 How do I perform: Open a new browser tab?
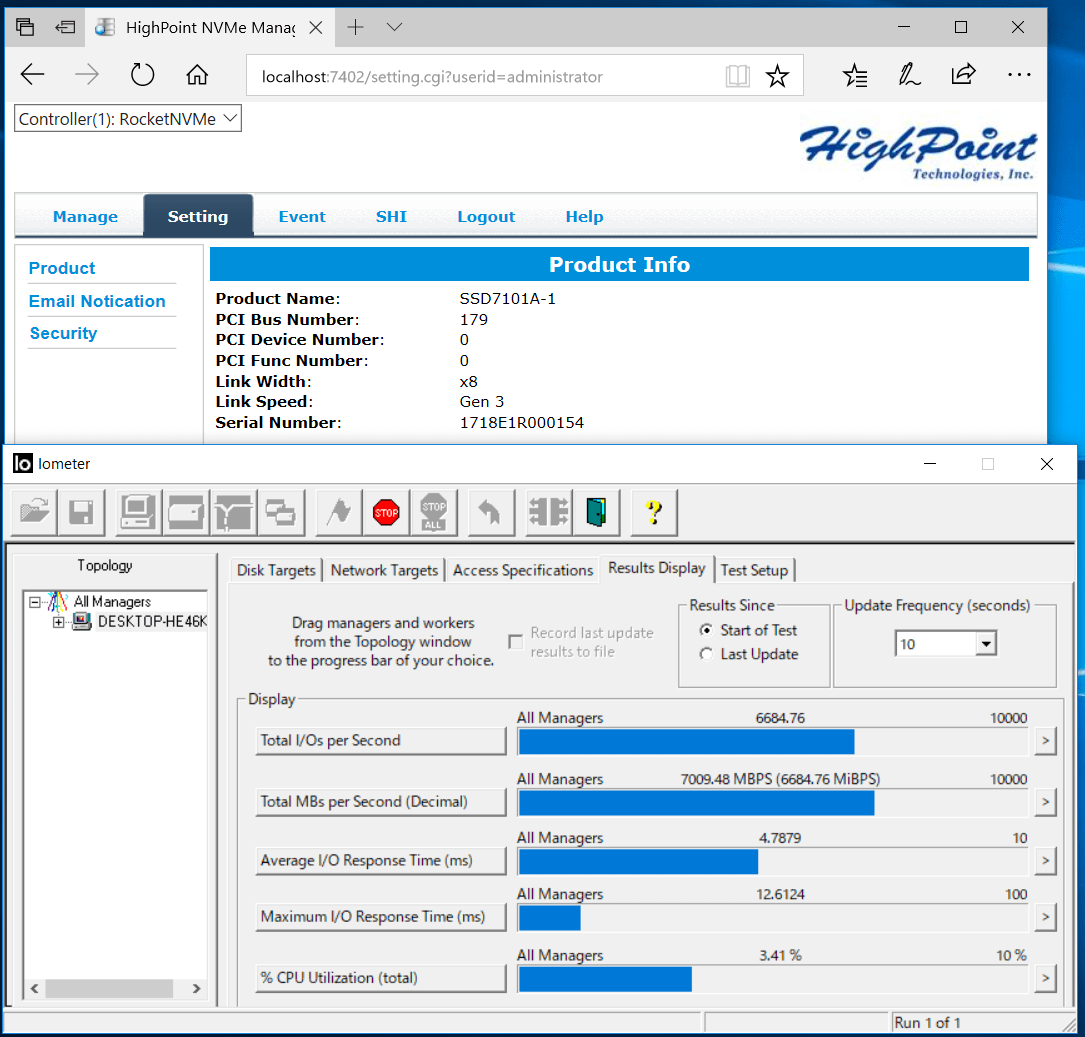355,27
